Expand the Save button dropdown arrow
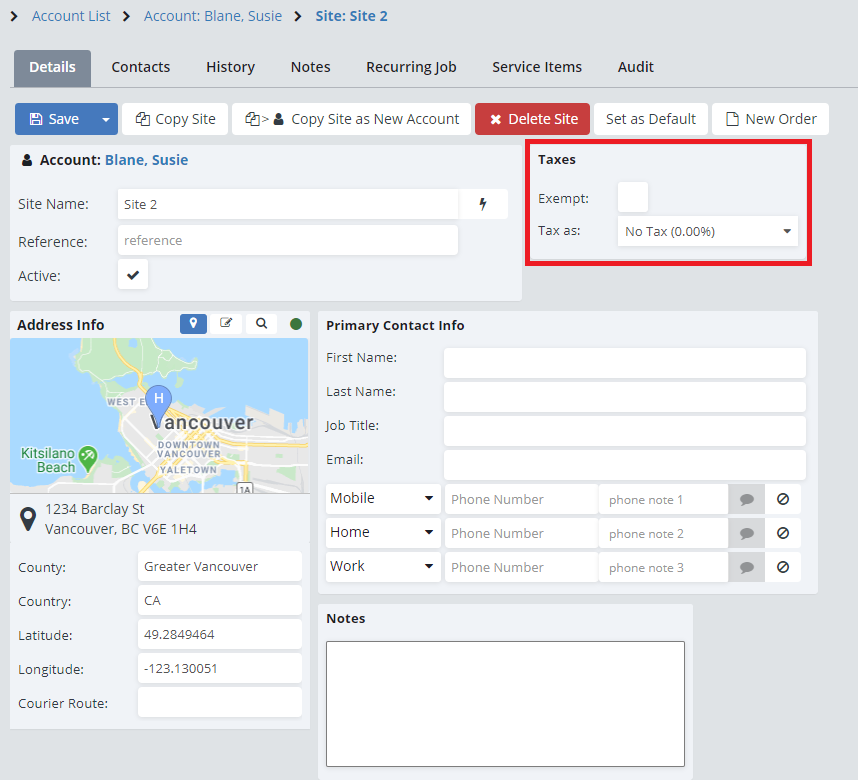858x780 pixels. (106, 119)
